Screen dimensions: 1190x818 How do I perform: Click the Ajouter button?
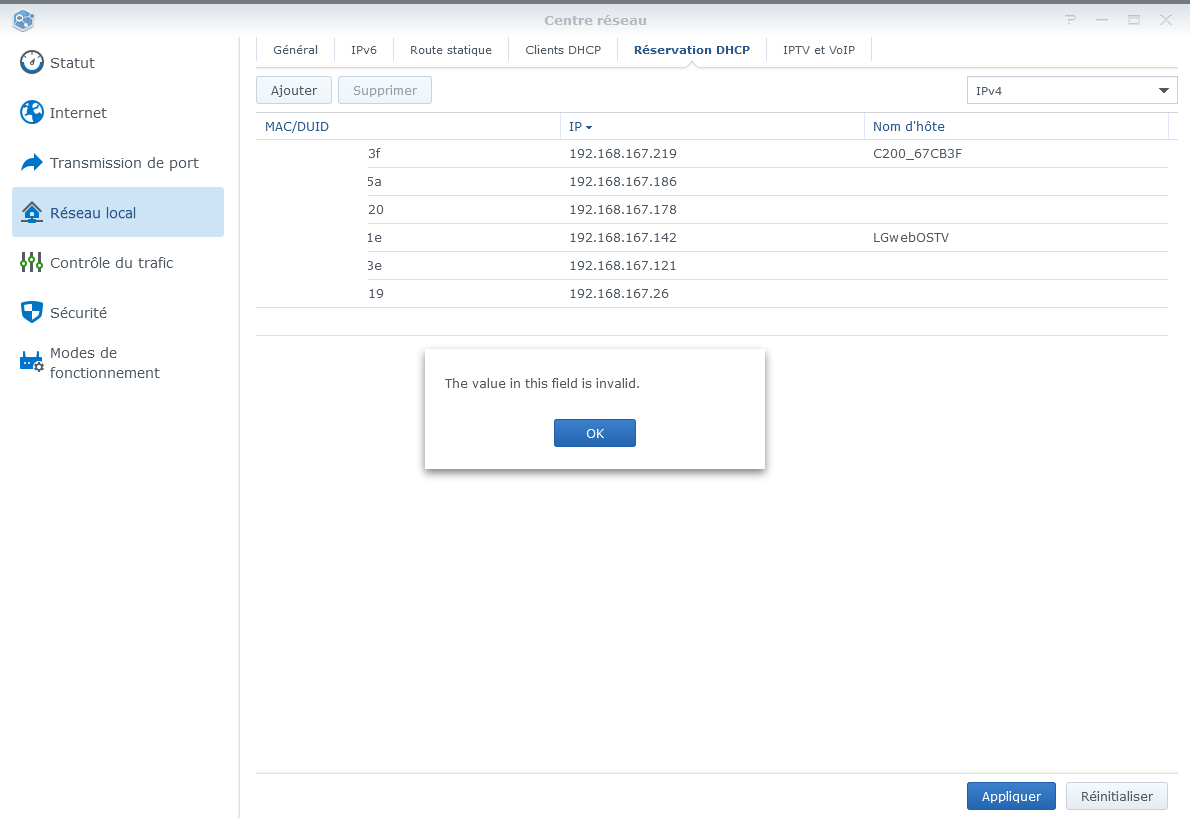294,90
